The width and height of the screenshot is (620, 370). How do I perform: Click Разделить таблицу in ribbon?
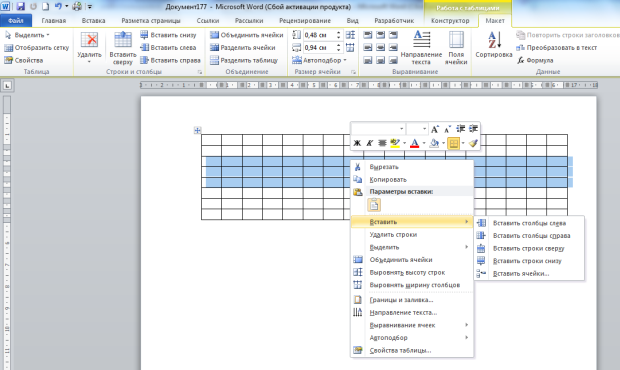pyautogui.click(x=244, y=60)
